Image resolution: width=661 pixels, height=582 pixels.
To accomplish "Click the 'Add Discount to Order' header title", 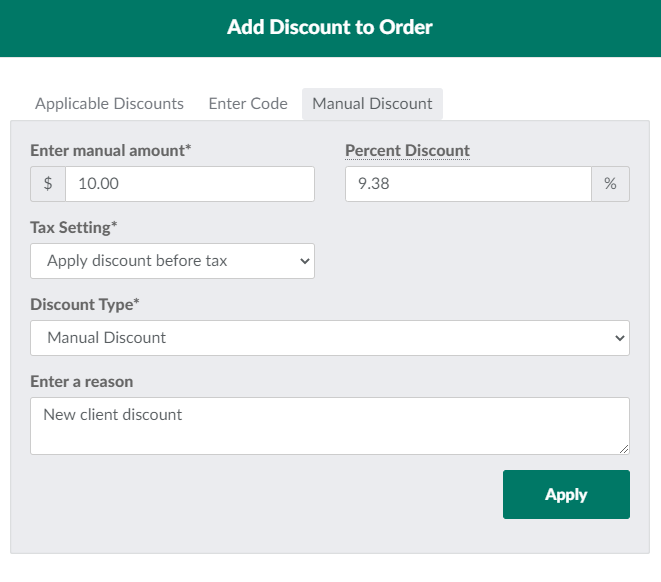I will (330, 27).
